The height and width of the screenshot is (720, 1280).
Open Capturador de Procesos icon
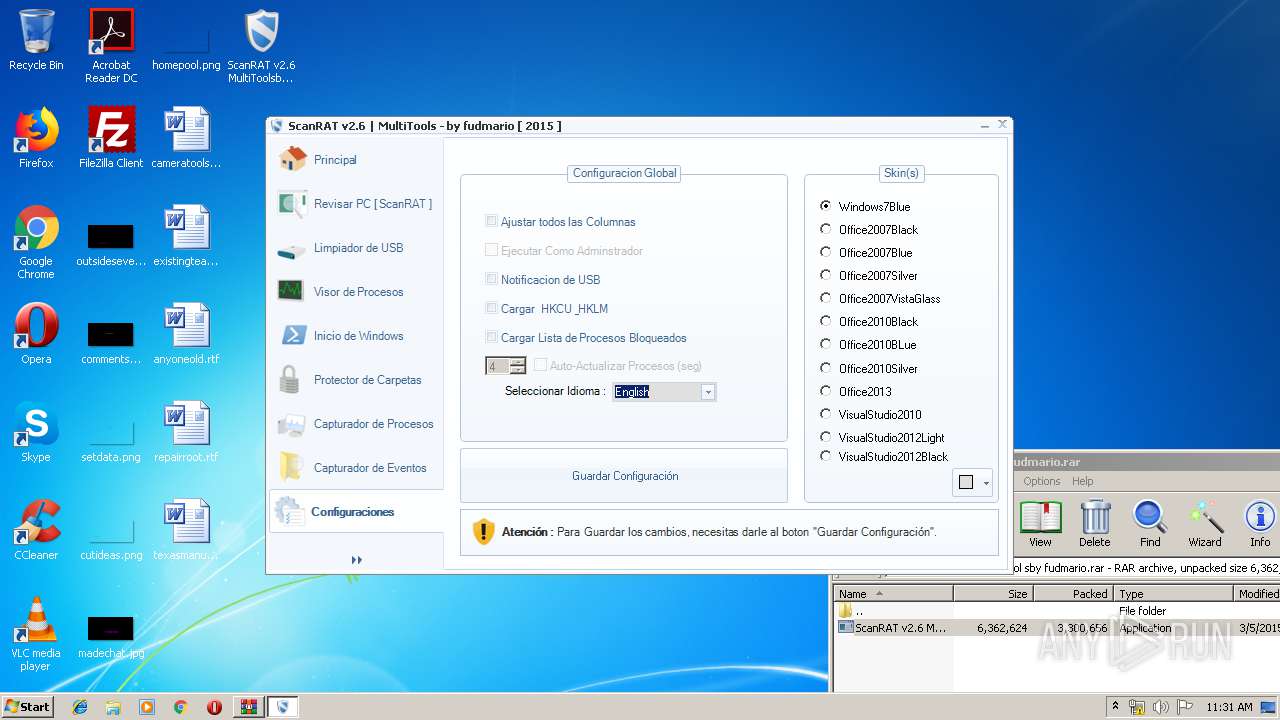(x=291, y=424)
